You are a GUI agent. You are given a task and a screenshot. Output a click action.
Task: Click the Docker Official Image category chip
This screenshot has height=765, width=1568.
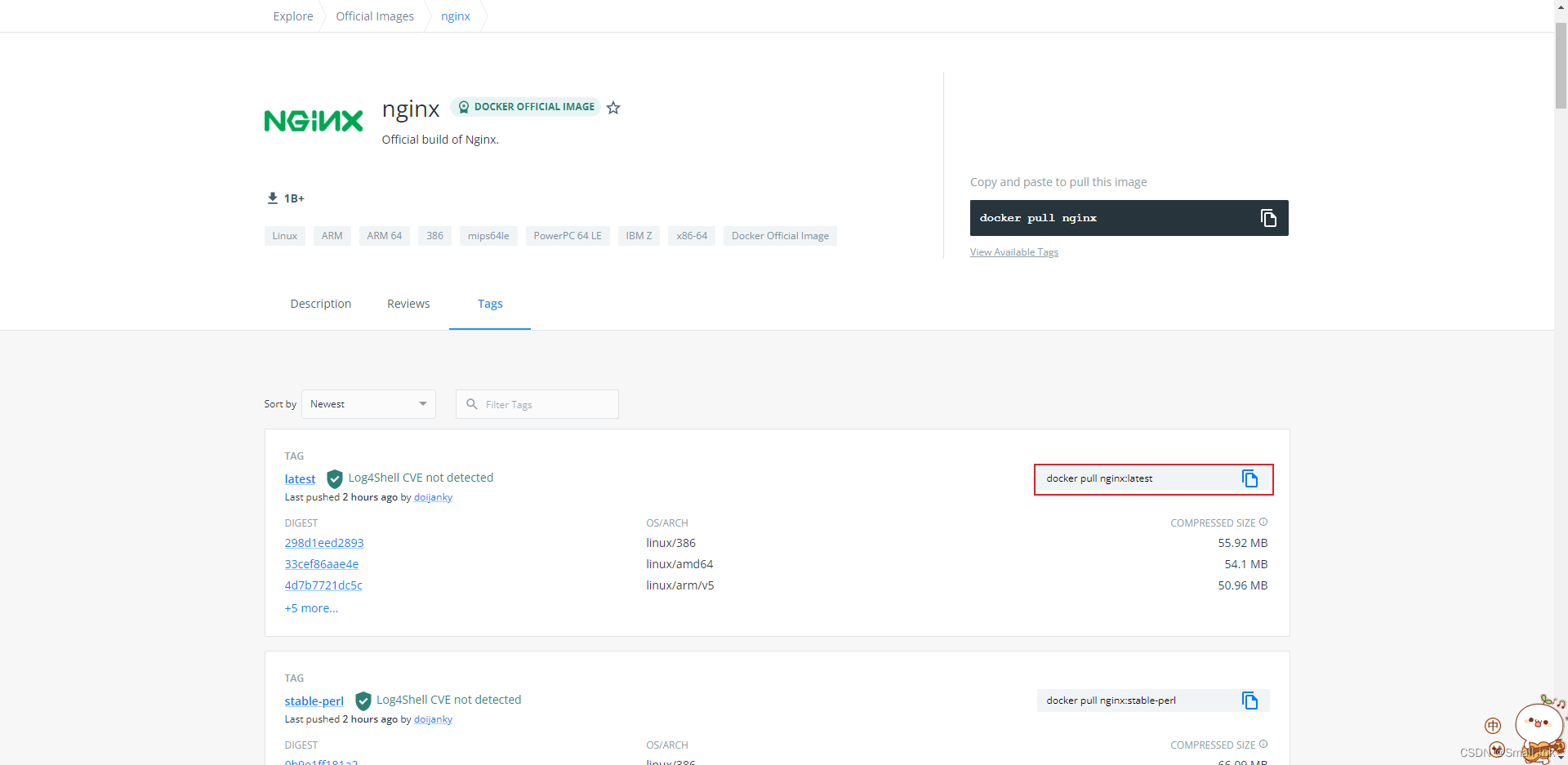point(780,236)
